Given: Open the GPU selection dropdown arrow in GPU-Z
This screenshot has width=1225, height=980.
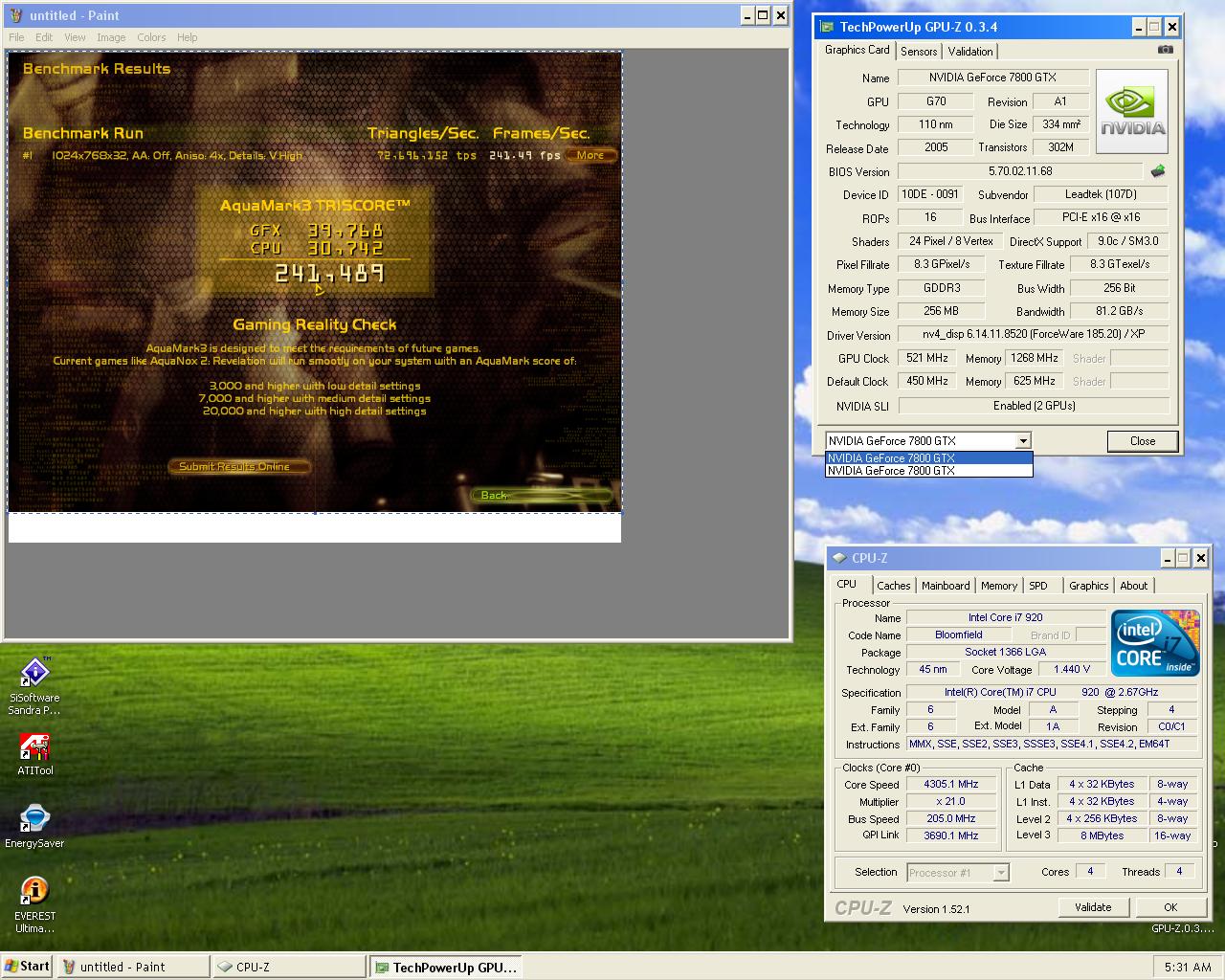Looking at the screenshot, I should 1023,441.
